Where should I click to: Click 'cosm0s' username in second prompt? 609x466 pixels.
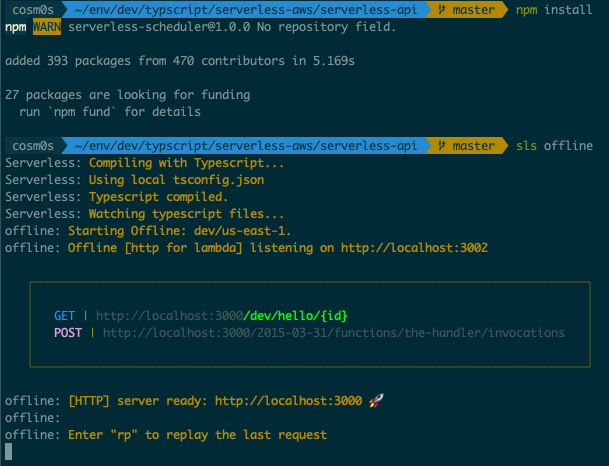click(33, 146)
